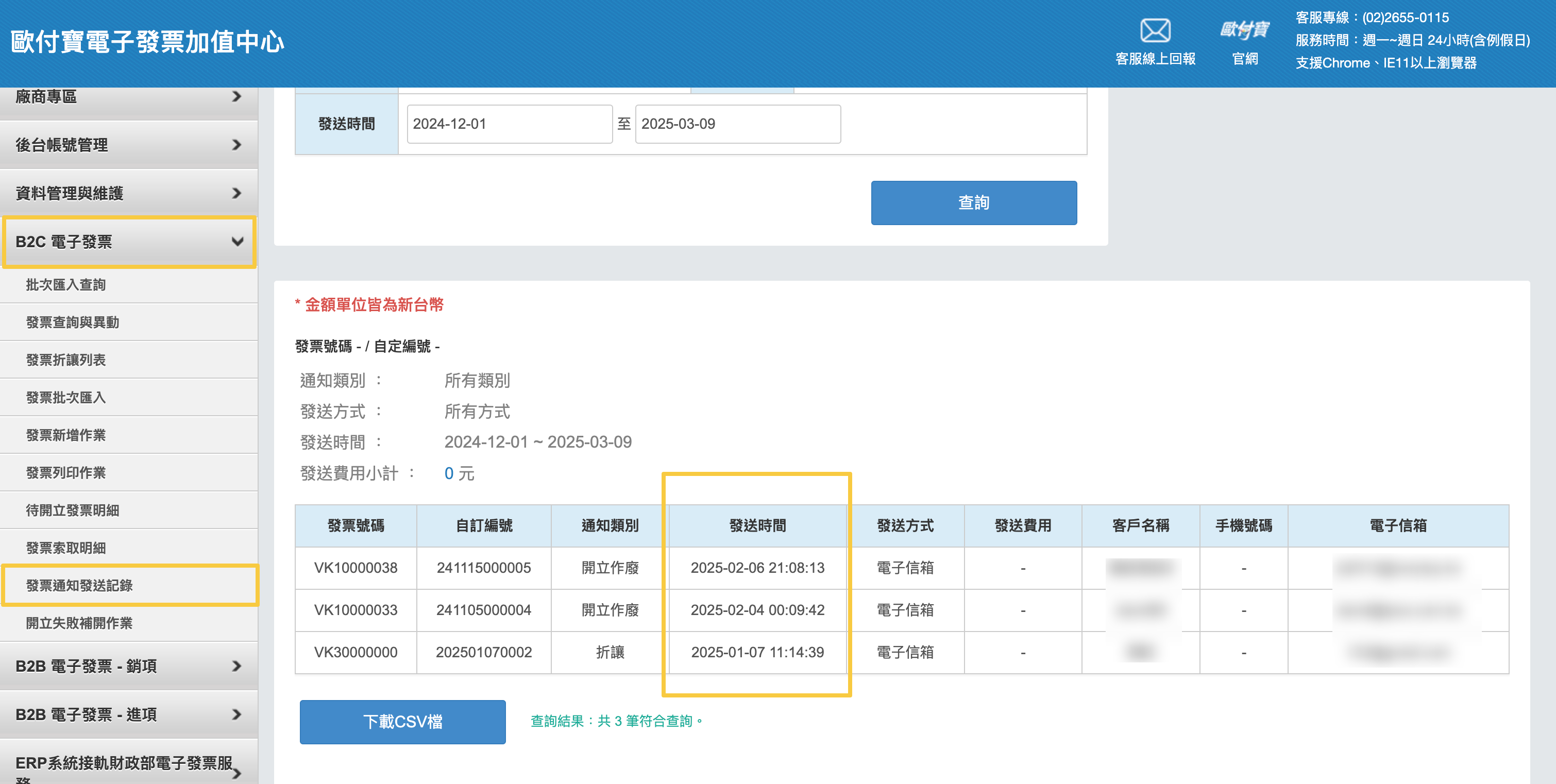Click the start date field 2024-12-01

(510, 124)
